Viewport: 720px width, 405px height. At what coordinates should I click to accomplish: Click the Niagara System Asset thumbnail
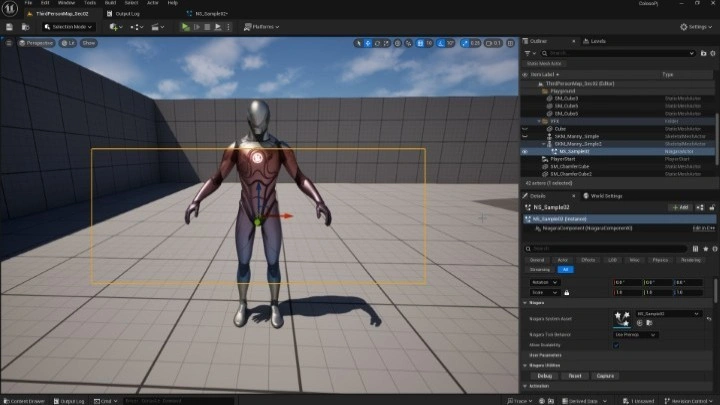point(621,317)
